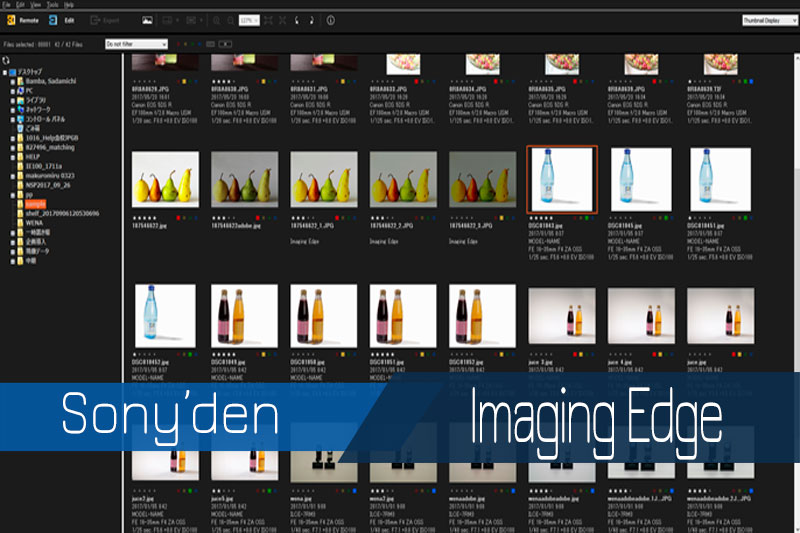Open the File menu

click(x=6, y=5)
